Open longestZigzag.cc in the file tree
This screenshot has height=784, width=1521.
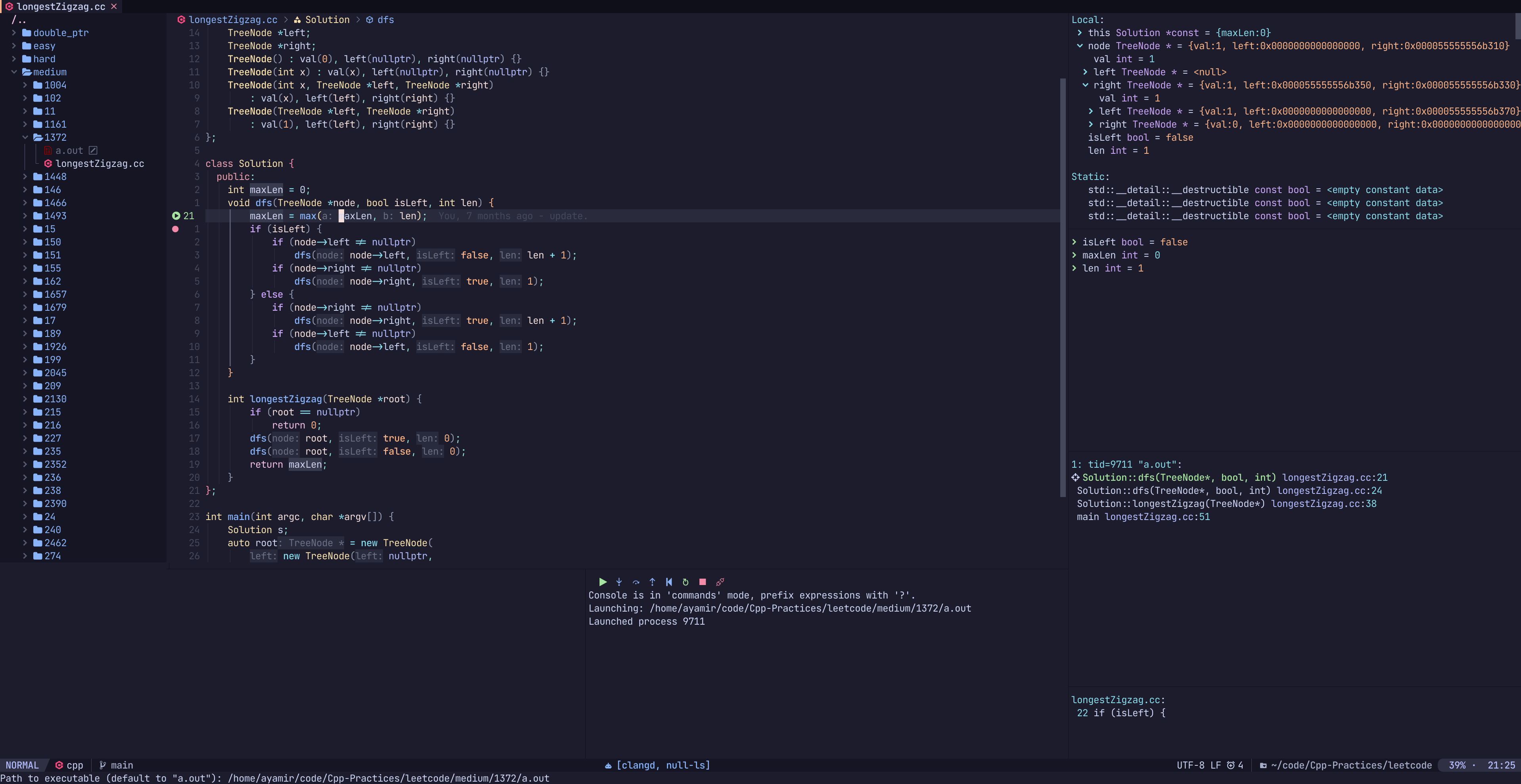click(99, 164)
